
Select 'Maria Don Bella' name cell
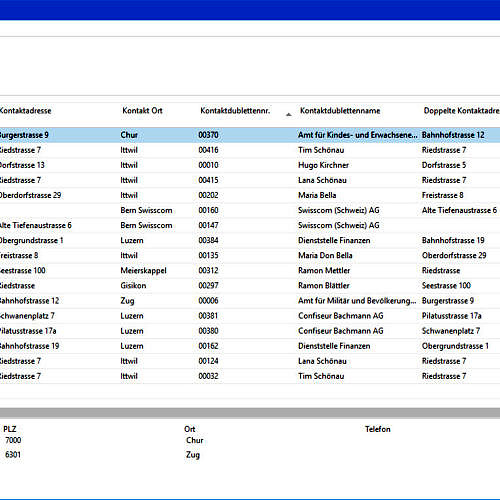[325, 255]
